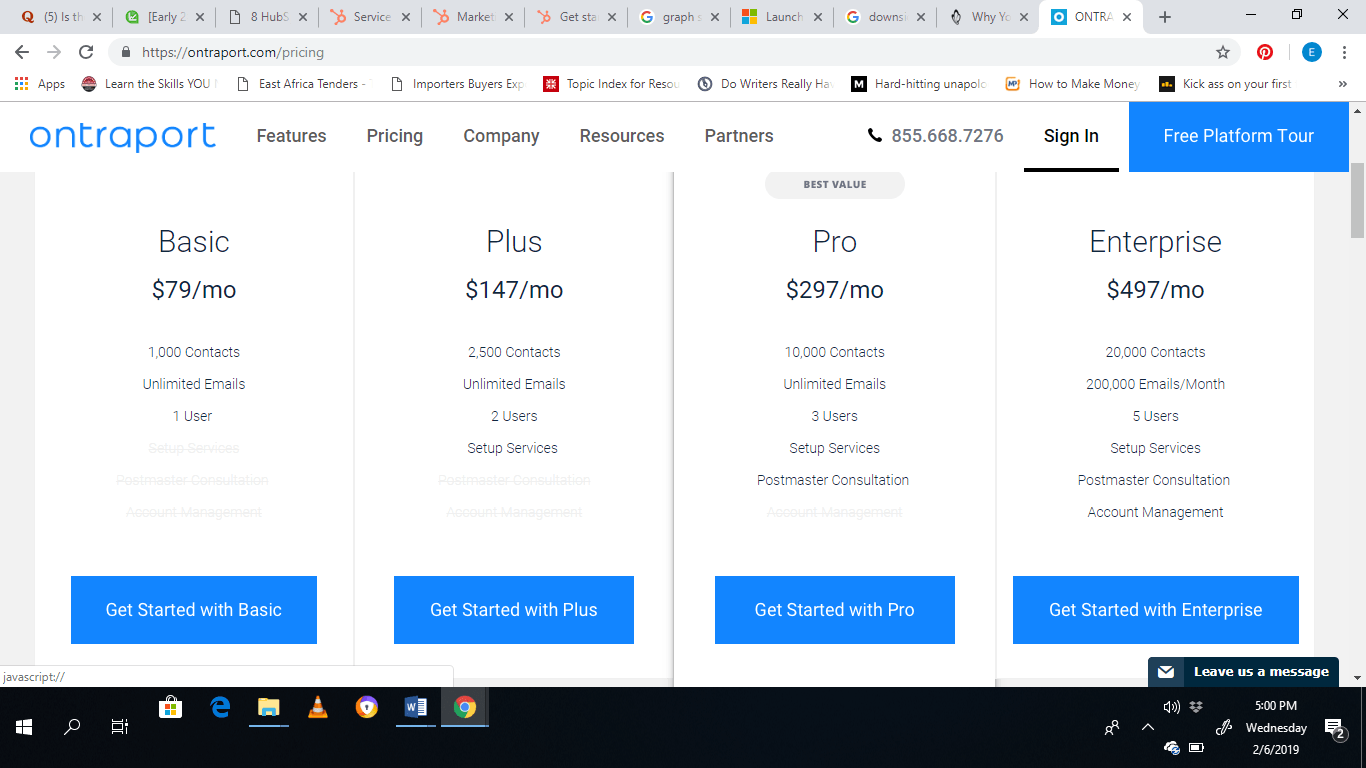The height and width of the screenshot is (768, 1366).
Task: Click the page vertical scrollbar thumb
Action: pyautogui.click(x=1357, y=200)
